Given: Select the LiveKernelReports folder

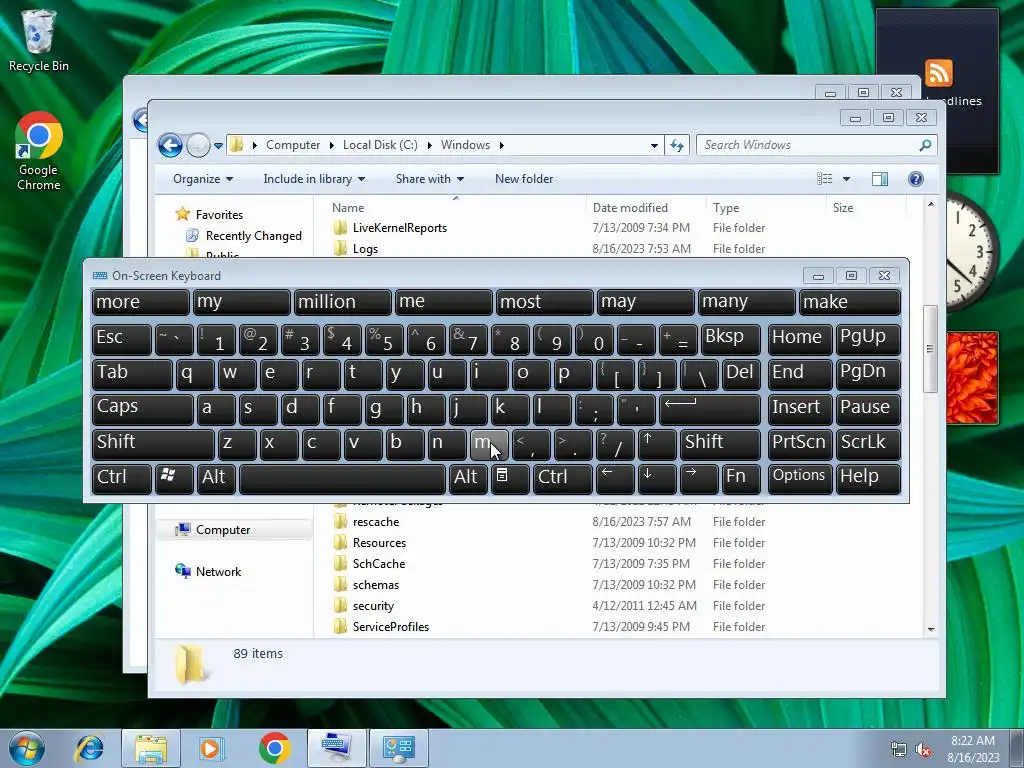Looking at the screenshot, I should coord(400,228).
